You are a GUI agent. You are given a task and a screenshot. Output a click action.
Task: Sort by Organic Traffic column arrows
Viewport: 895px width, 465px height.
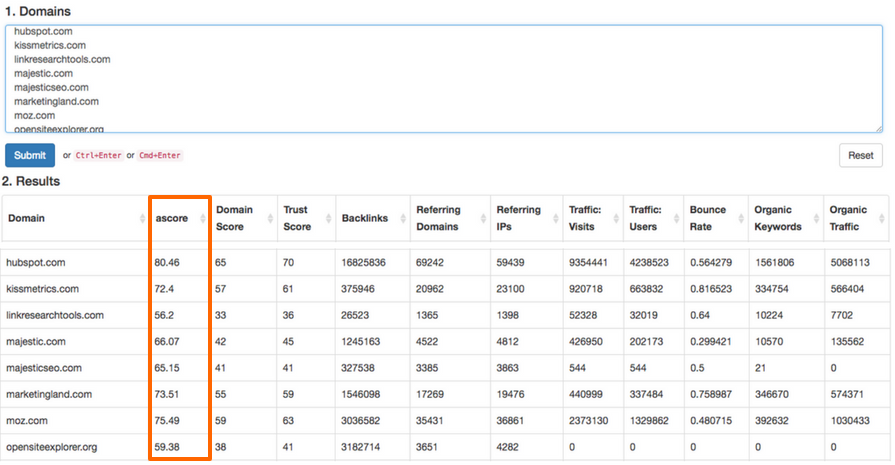pos(882,218)
